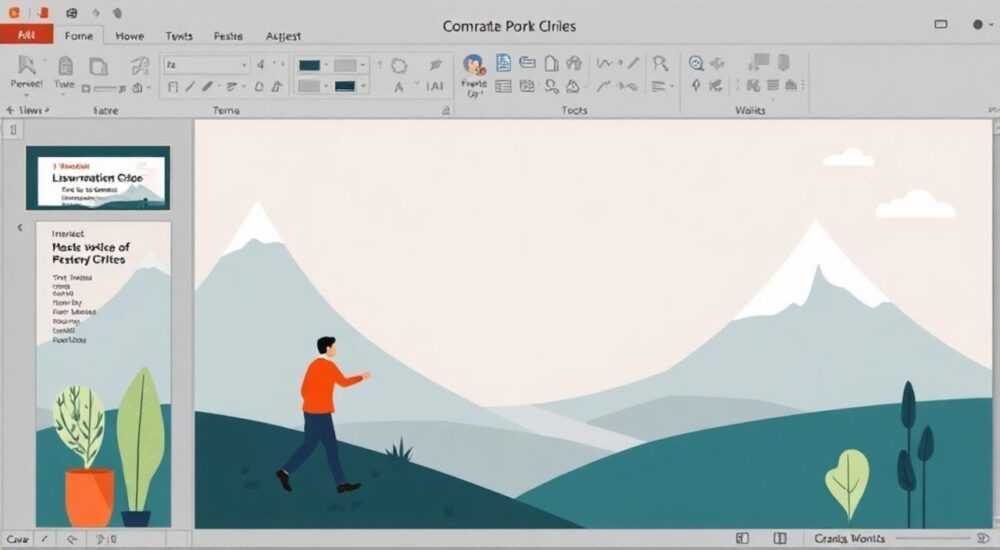Screen dimensions: 1000x550
Task: Click the orange app logo icon
Action: pyautogui.click(x=15, y=12)
